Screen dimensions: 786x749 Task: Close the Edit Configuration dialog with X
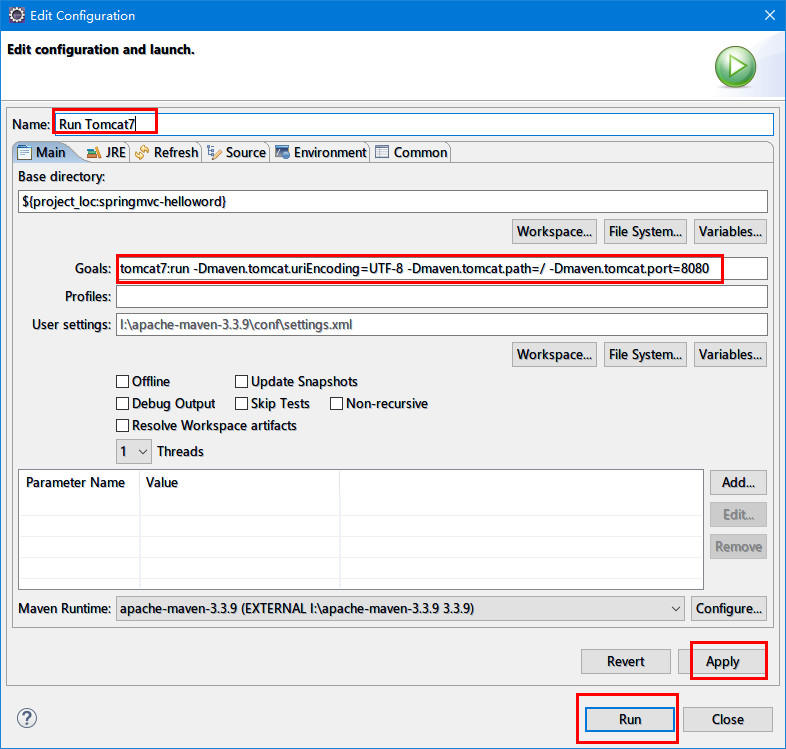(x=769, y=16)
